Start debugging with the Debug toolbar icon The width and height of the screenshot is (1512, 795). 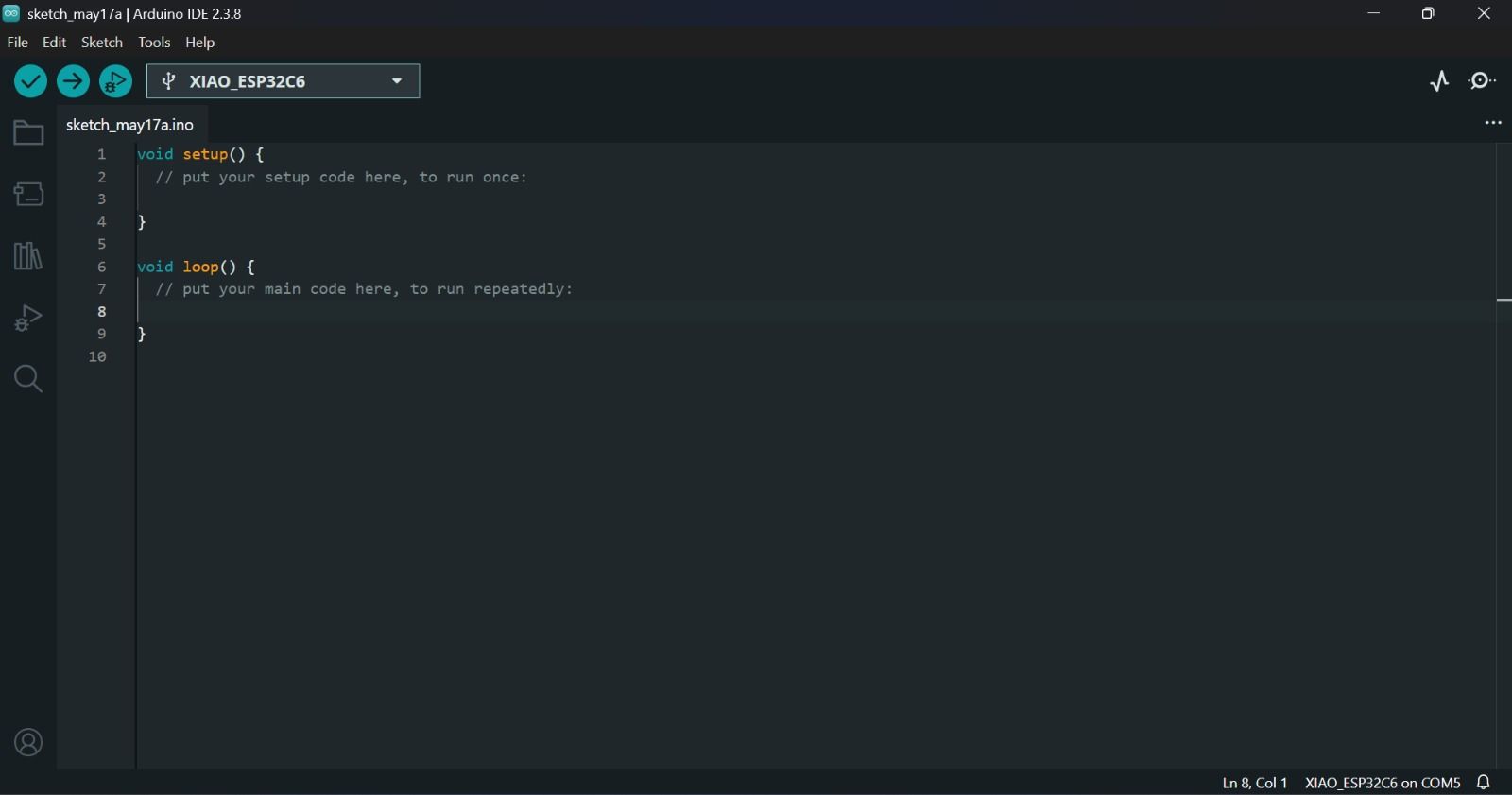(115, 81)
